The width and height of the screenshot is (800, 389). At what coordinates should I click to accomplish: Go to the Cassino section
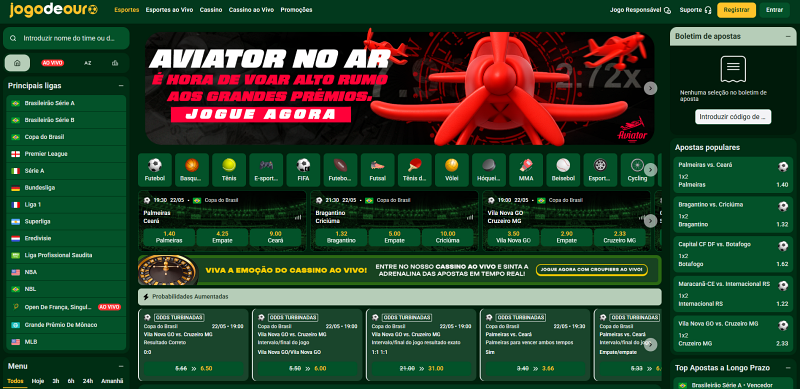click(x=211, y=10)
